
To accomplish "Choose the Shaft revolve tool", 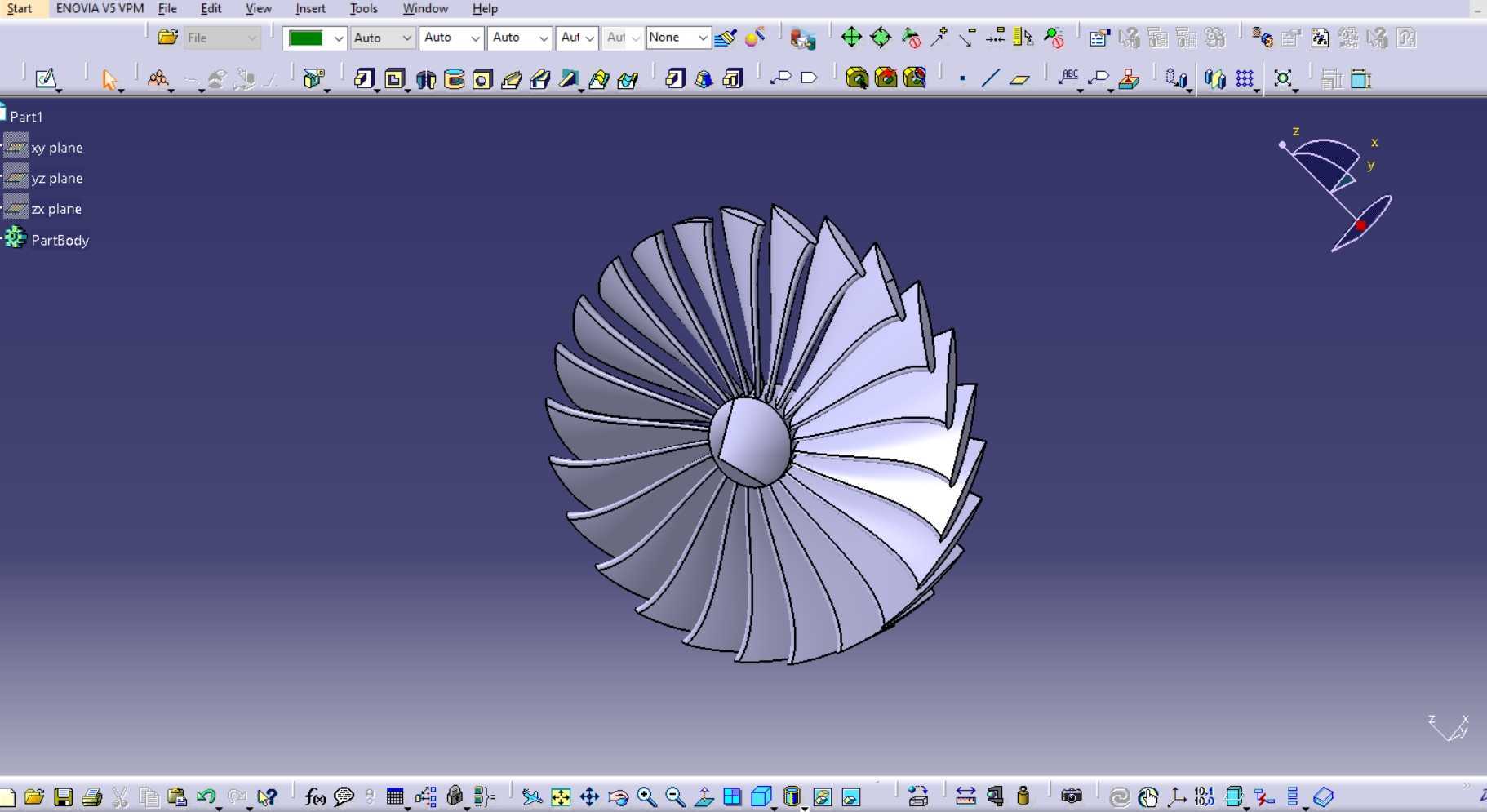I will 425,79.
